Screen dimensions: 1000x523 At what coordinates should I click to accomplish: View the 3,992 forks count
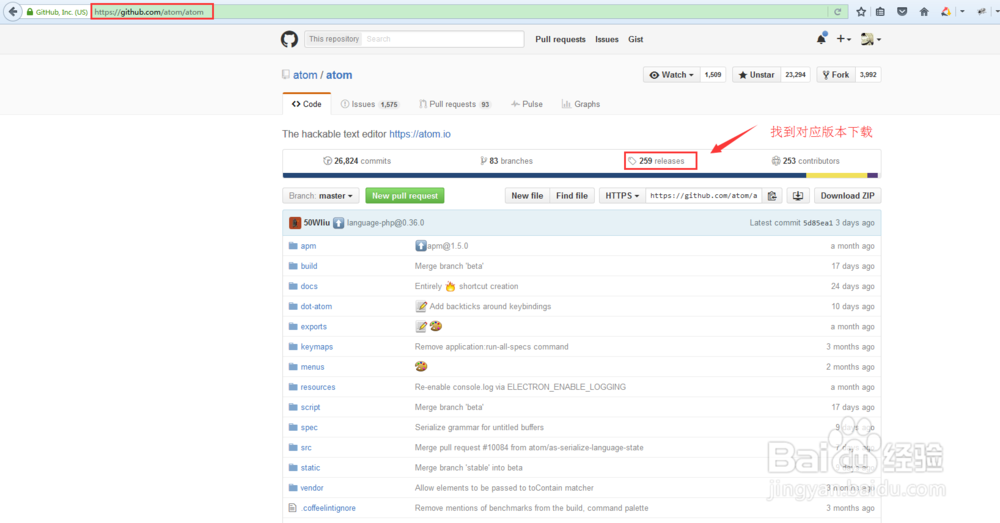(x=868, y=75)
